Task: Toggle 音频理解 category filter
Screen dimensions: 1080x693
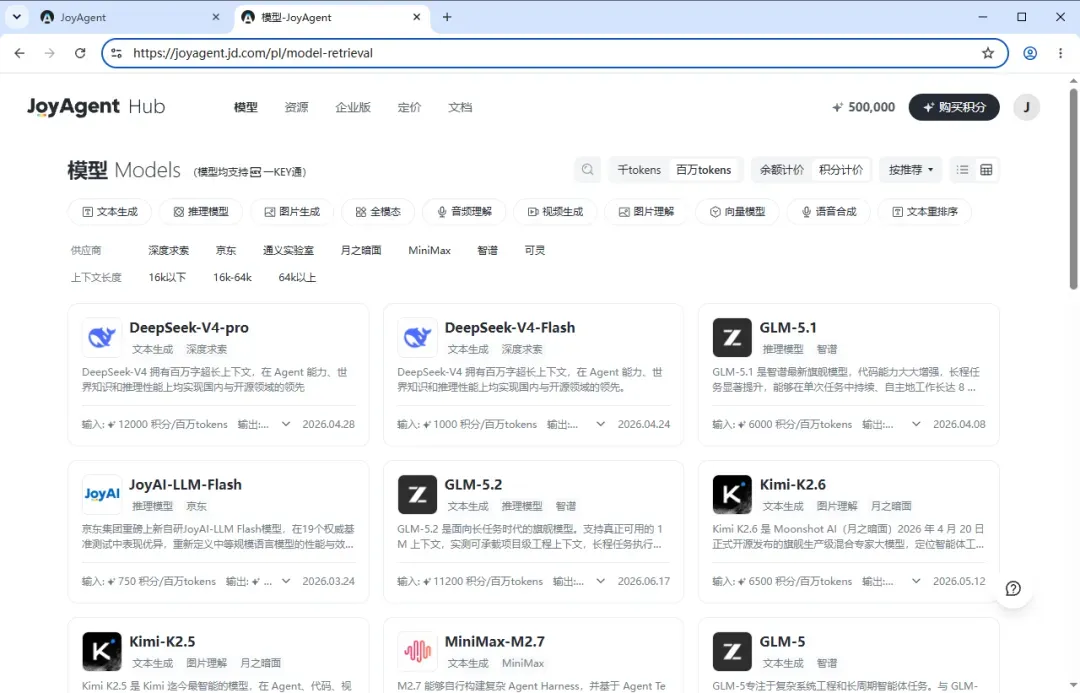Action: [x=464, y=211]
